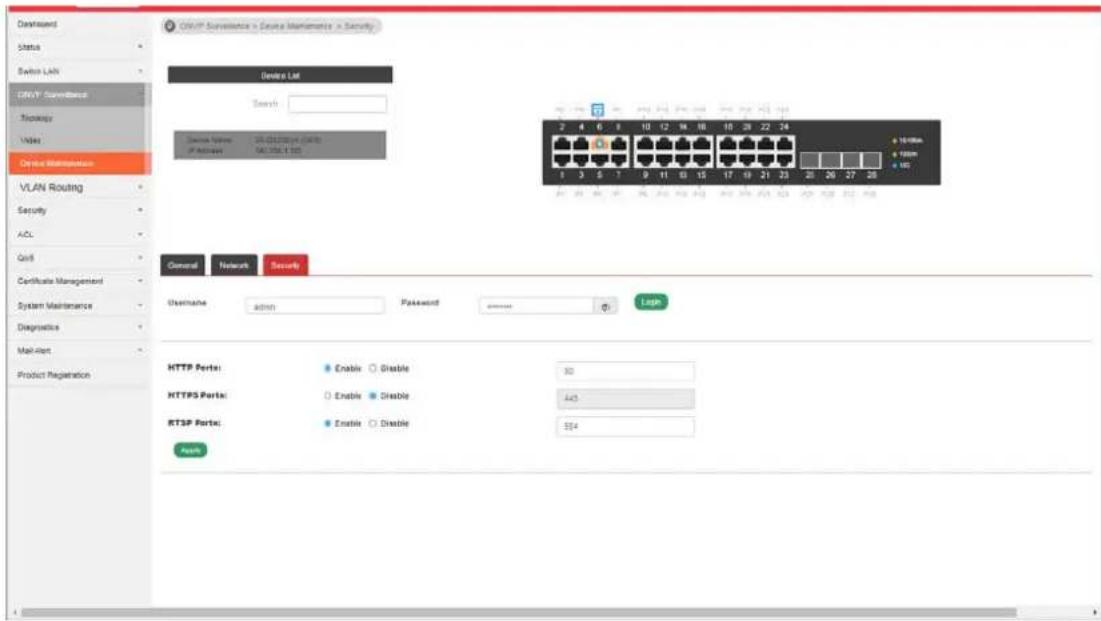The width and height of the screenshot is (1101, 621).
Task: Expand the Switch LAN sidebar arrow
Action: pos(140,71)
